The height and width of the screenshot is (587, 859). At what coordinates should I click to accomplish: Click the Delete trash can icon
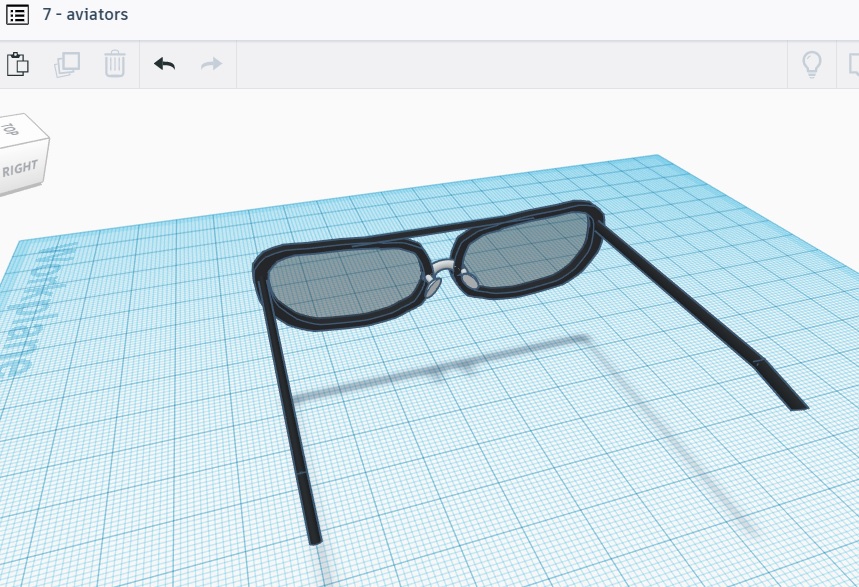pyautogui.click(x=115, y=65)
